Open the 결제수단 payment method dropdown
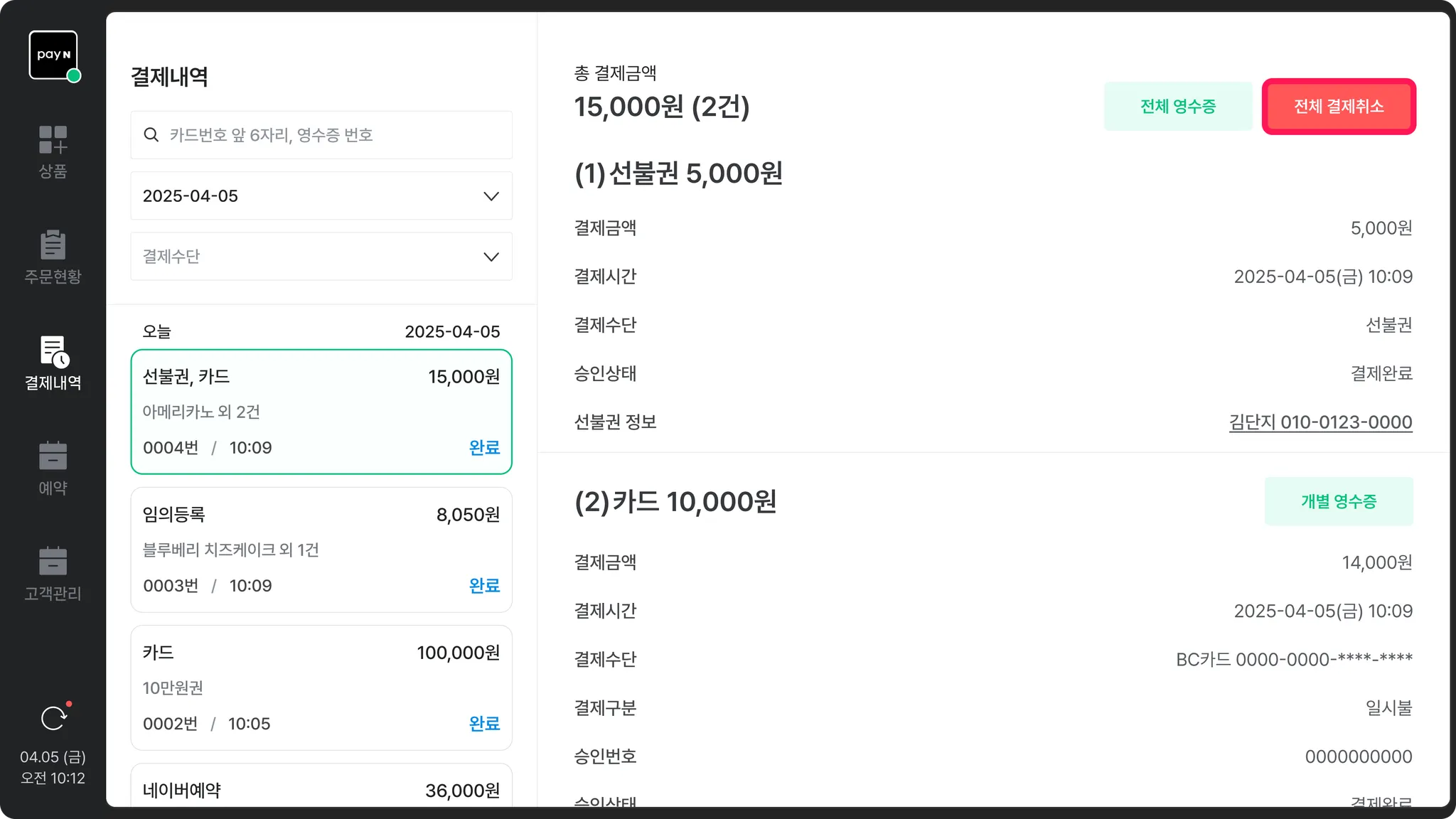The height and width of the screenshot is (819, 1456). pos(321,257)
